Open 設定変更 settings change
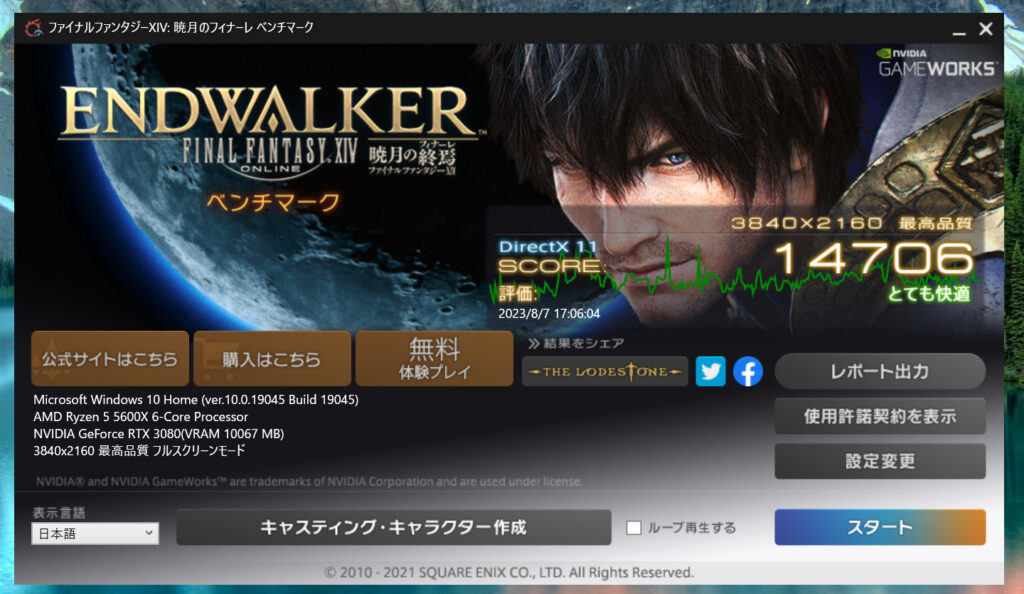The width and height of the screenshot is (1024, 594). point(880,461)
